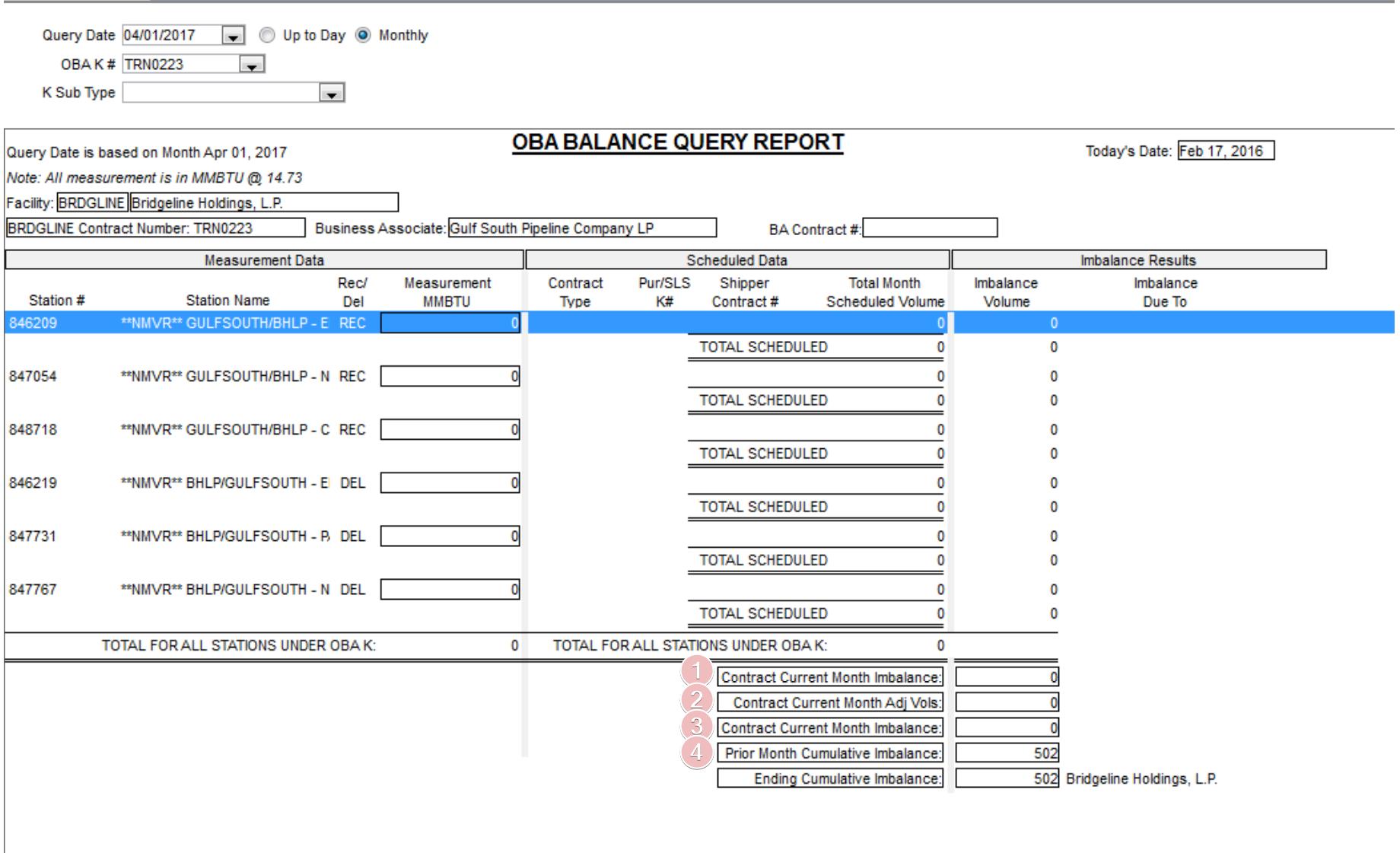Image resolution: width=1400 pixels, height=853 pixels.
Task: Click callout marker number 4
Action: pyautogui.click(x=696, y=753)
